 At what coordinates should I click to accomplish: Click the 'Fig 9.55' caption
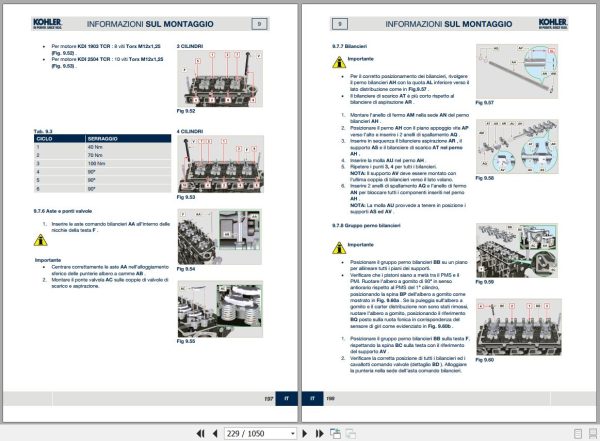[x=186, y=341]
